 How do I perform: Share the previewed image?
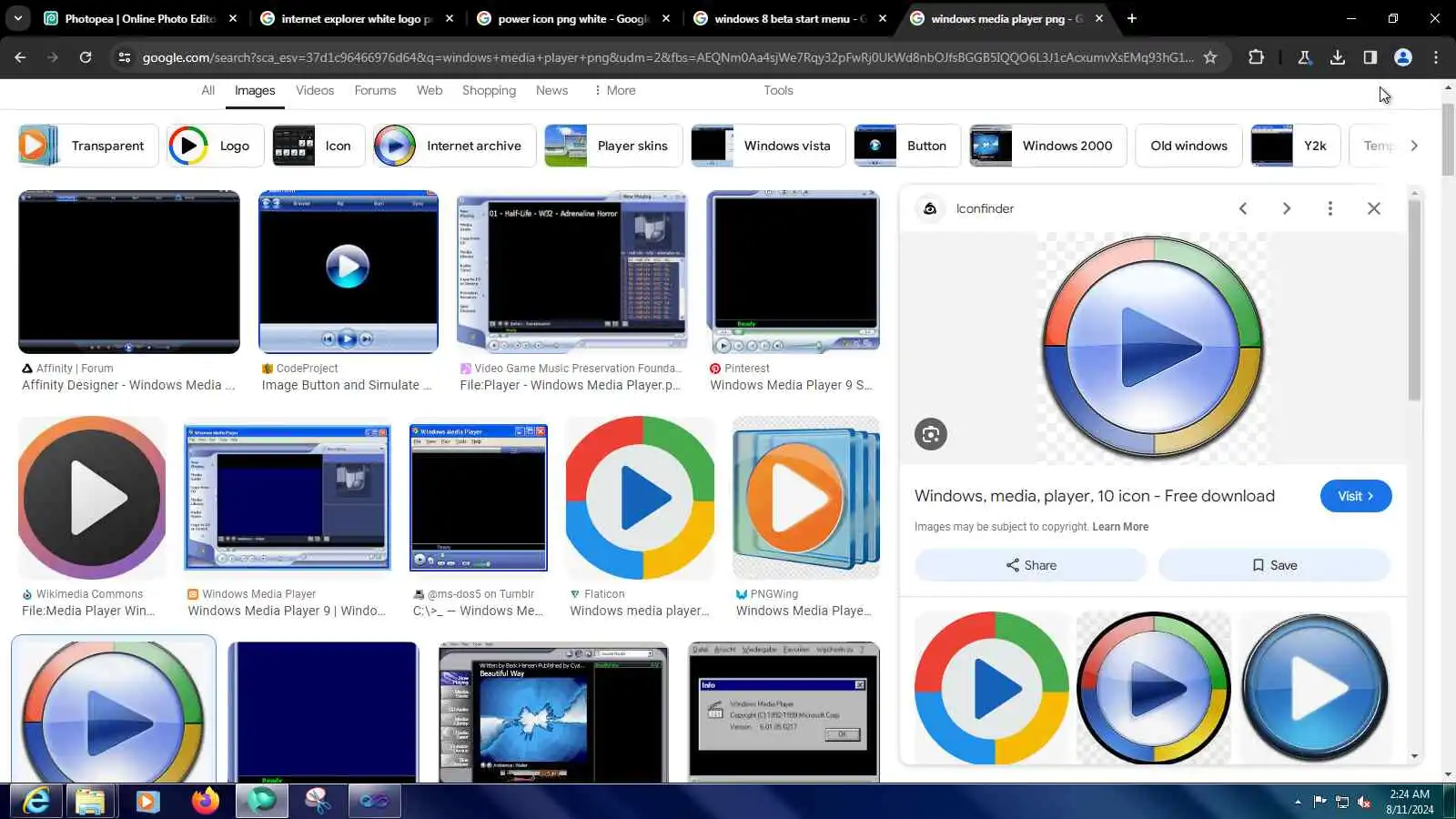1030,565
